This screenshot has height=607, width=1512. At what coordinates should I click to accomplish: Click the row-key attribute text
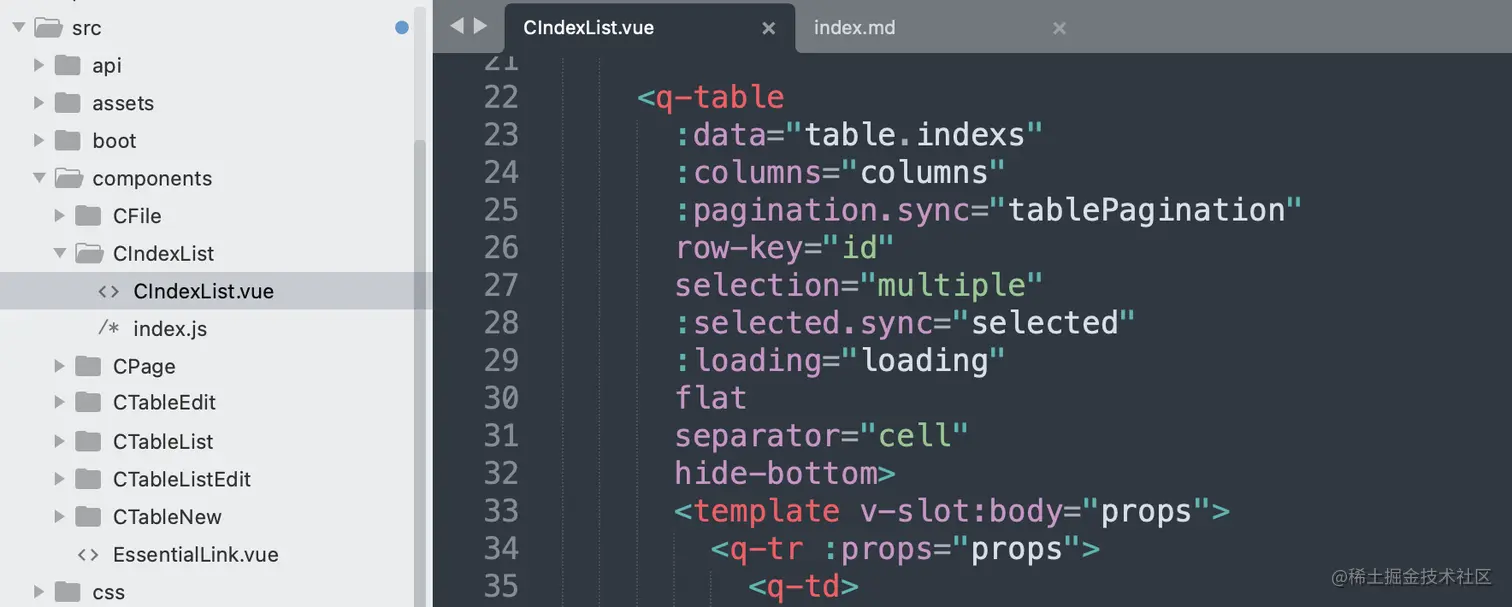tap(739, 248)
